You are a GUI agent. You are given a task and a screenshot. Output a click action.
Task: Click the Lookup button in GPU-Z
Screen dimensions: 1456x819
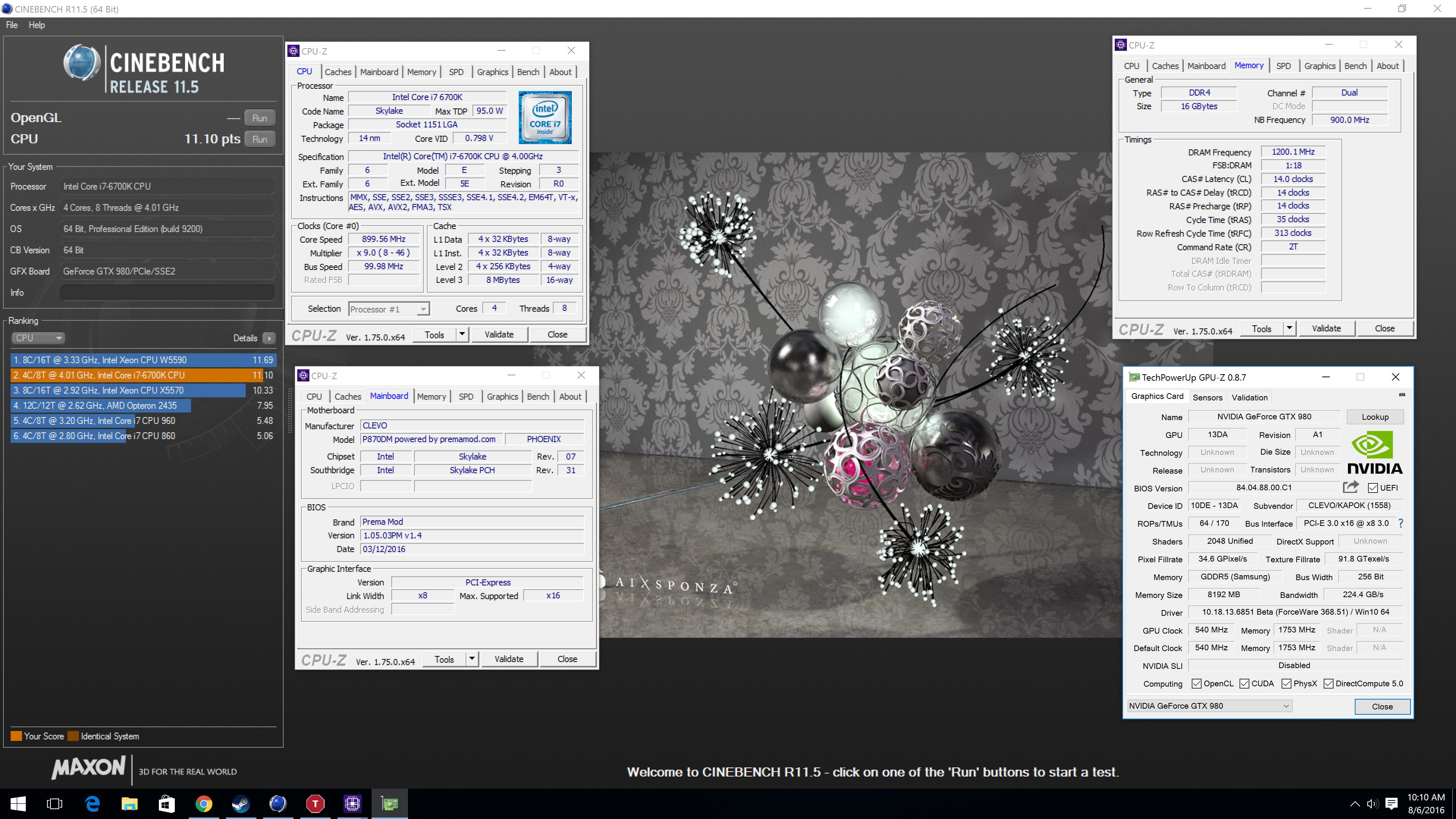coord(1374,417)
